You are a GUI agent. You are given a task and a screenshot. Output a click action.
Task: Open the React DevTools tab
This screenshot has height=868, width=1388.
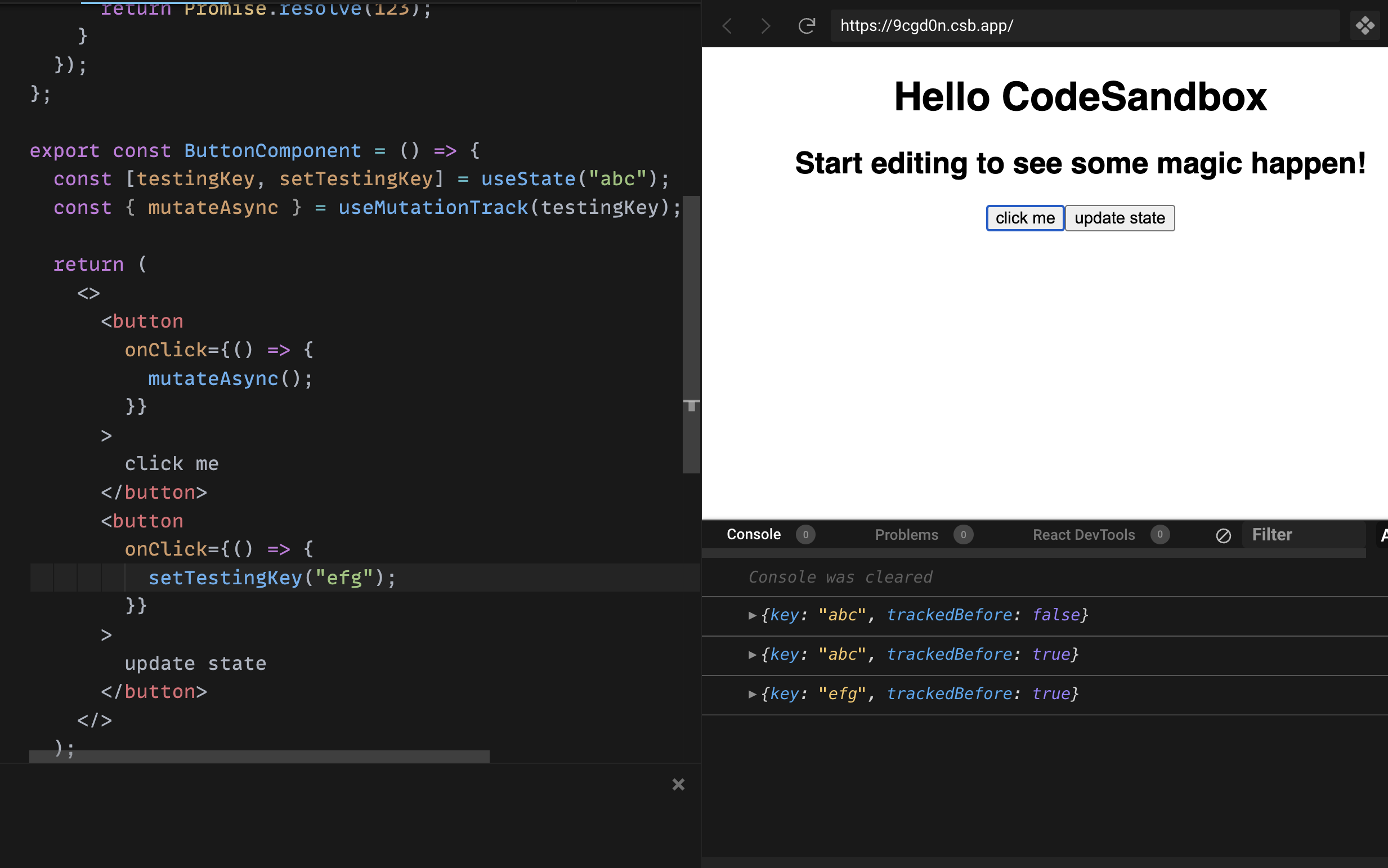[1083, 535]
